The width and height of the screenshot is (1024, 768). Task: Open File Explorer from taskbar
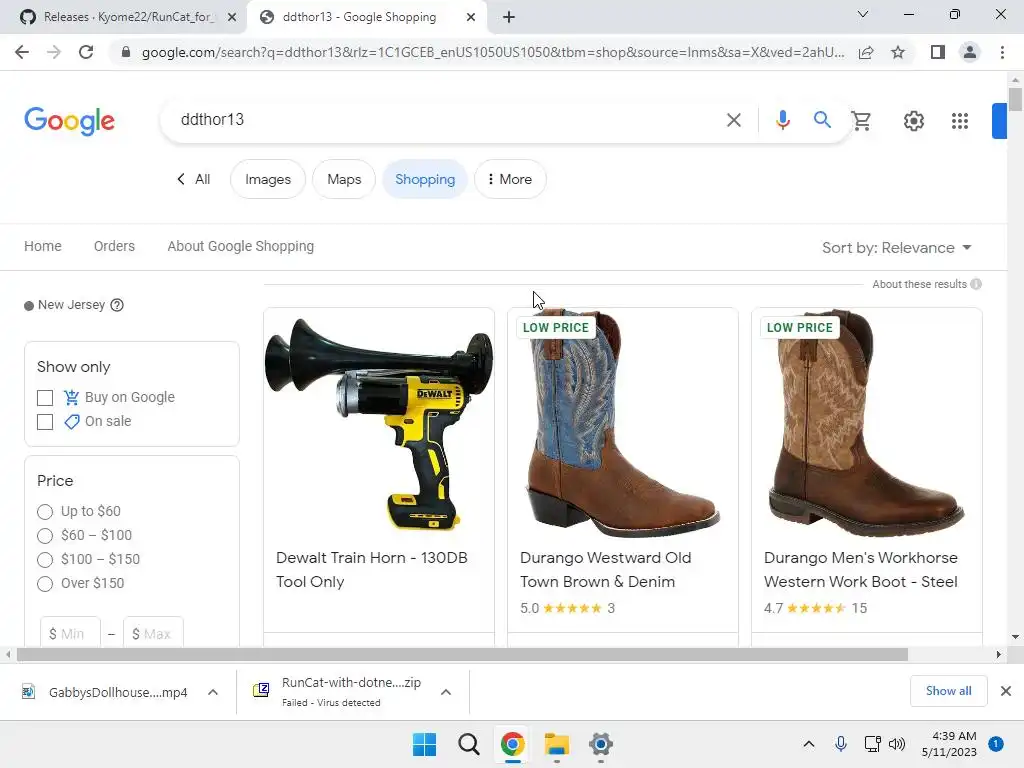[x=557, y=744]
